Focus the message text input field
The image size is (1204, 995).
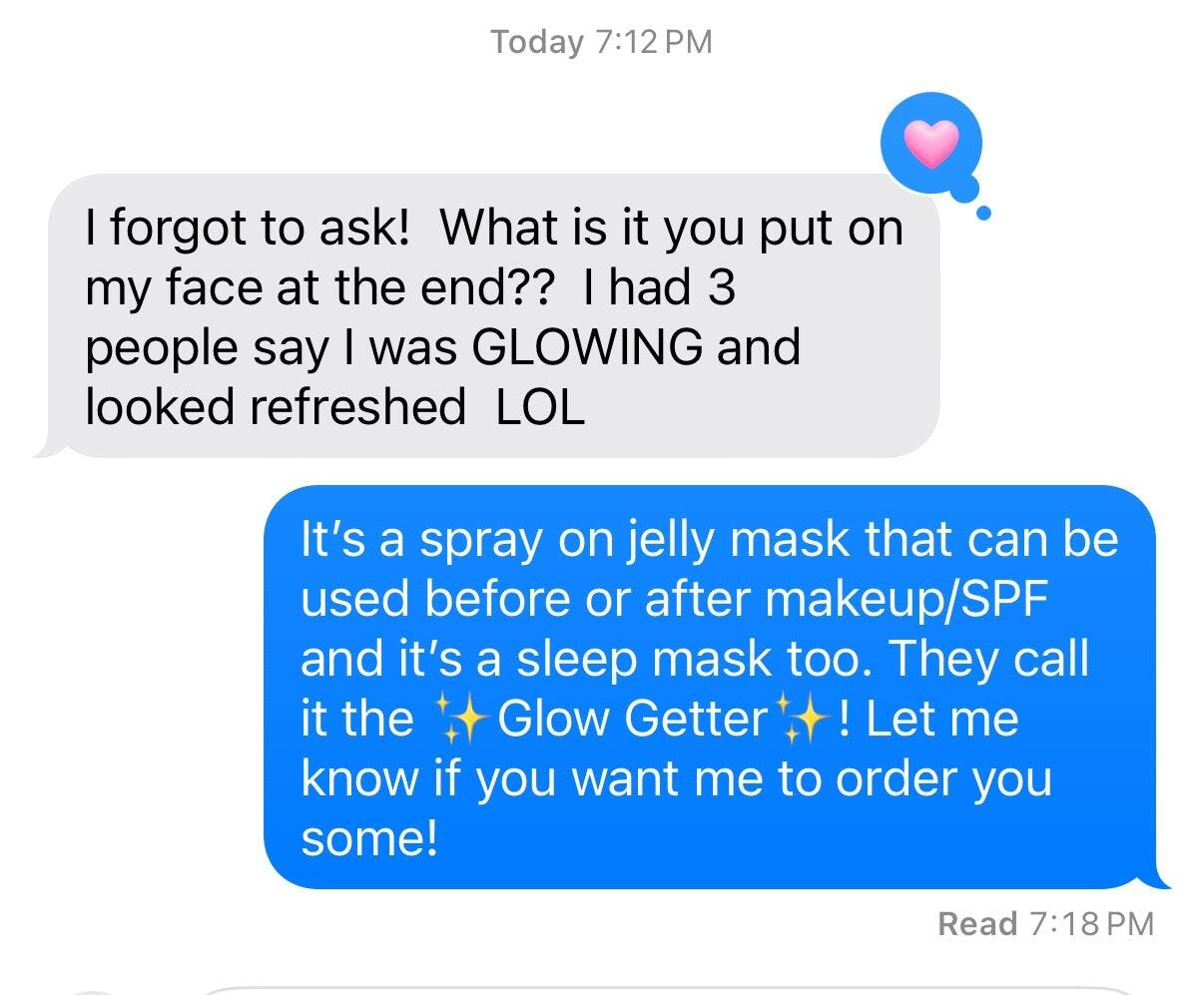tap(669, 991)
